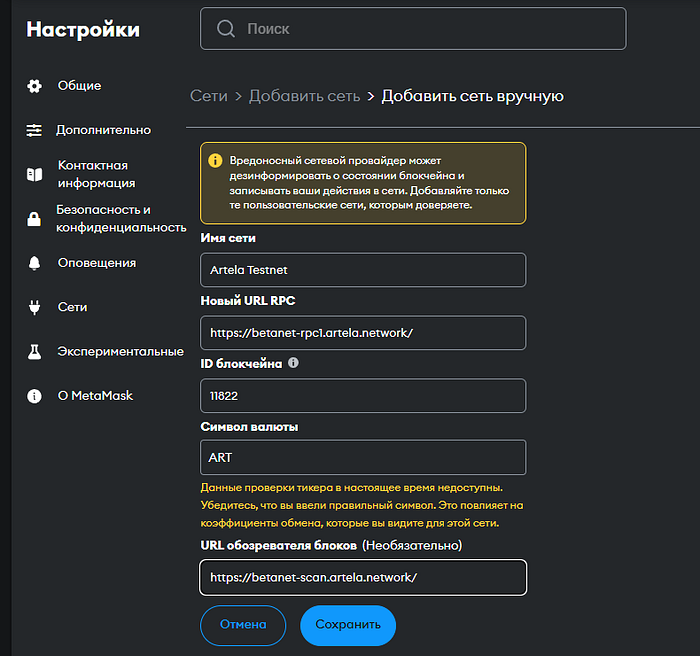The height and width of the screenshot is (656, 700).
Task: Click the Новый URL RPC label
Action: pos(248,301)
